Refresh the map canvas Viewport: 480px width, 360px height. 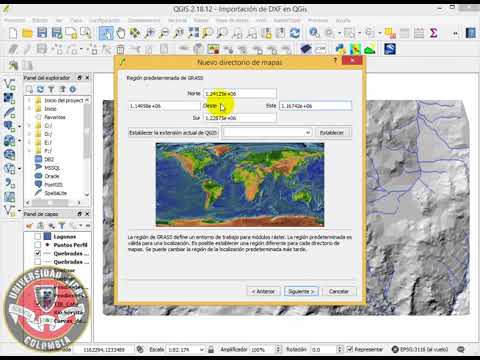coord(295,33)
